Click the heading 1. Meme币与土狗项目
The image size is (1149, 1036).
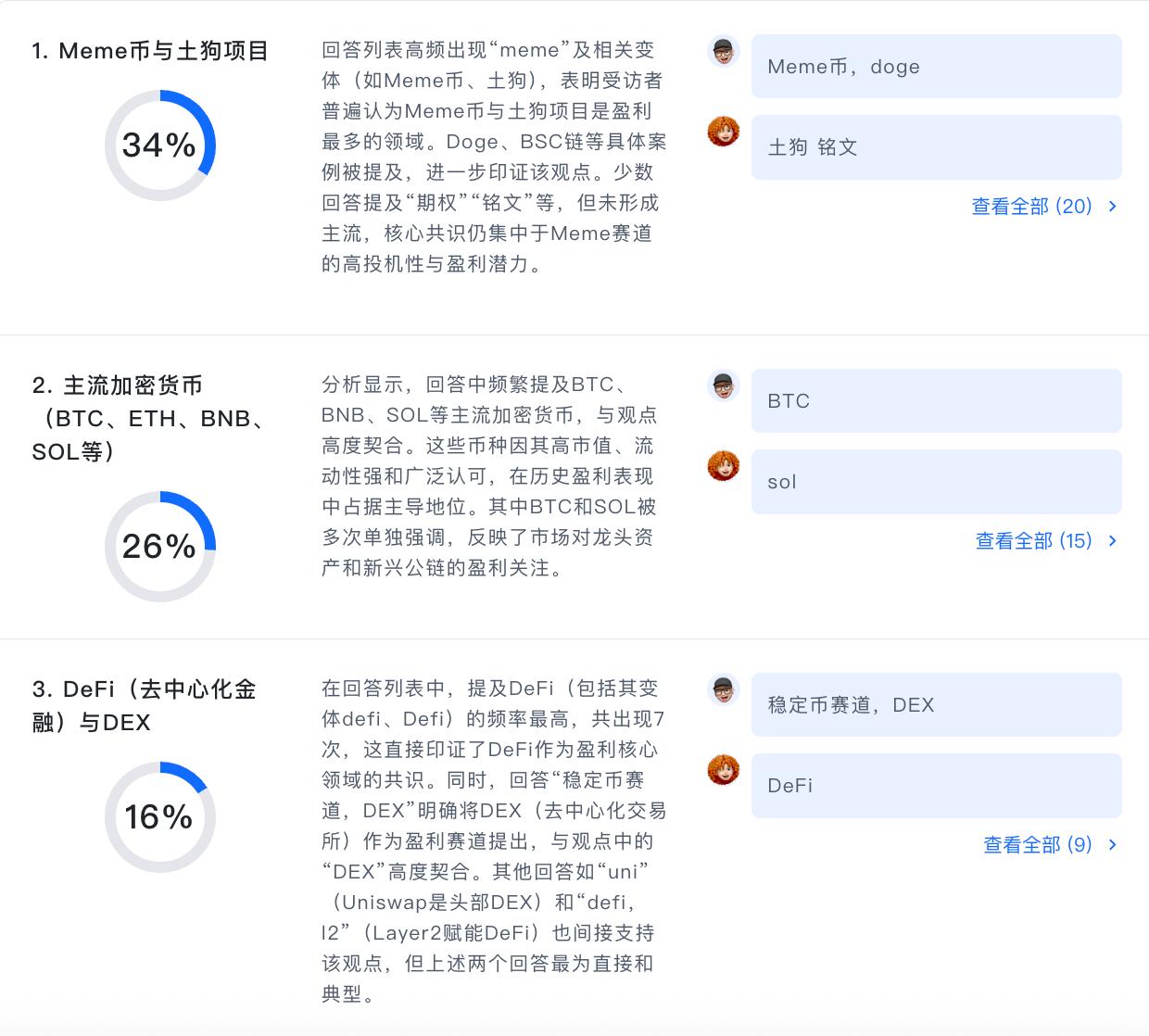tap(150, 51)
